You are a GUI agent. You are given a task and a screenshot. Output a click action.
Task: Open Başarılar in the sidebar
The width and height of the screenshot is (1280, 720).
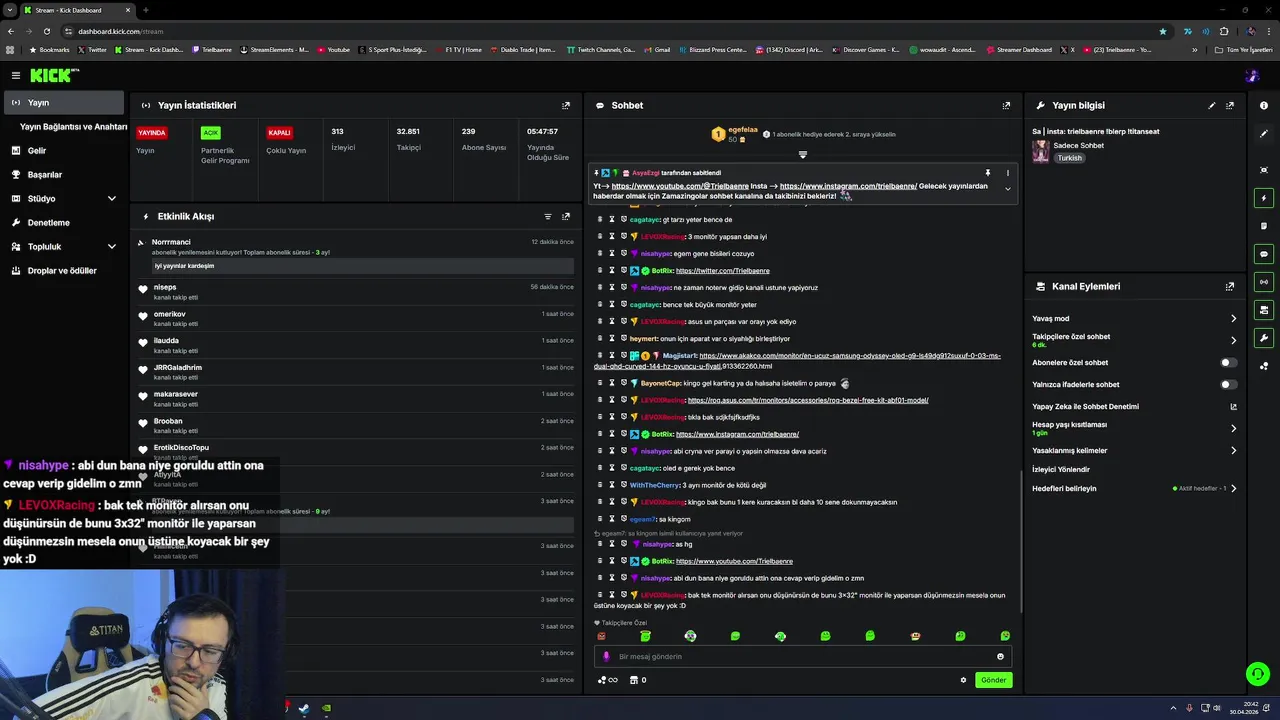tap(64, 175)
